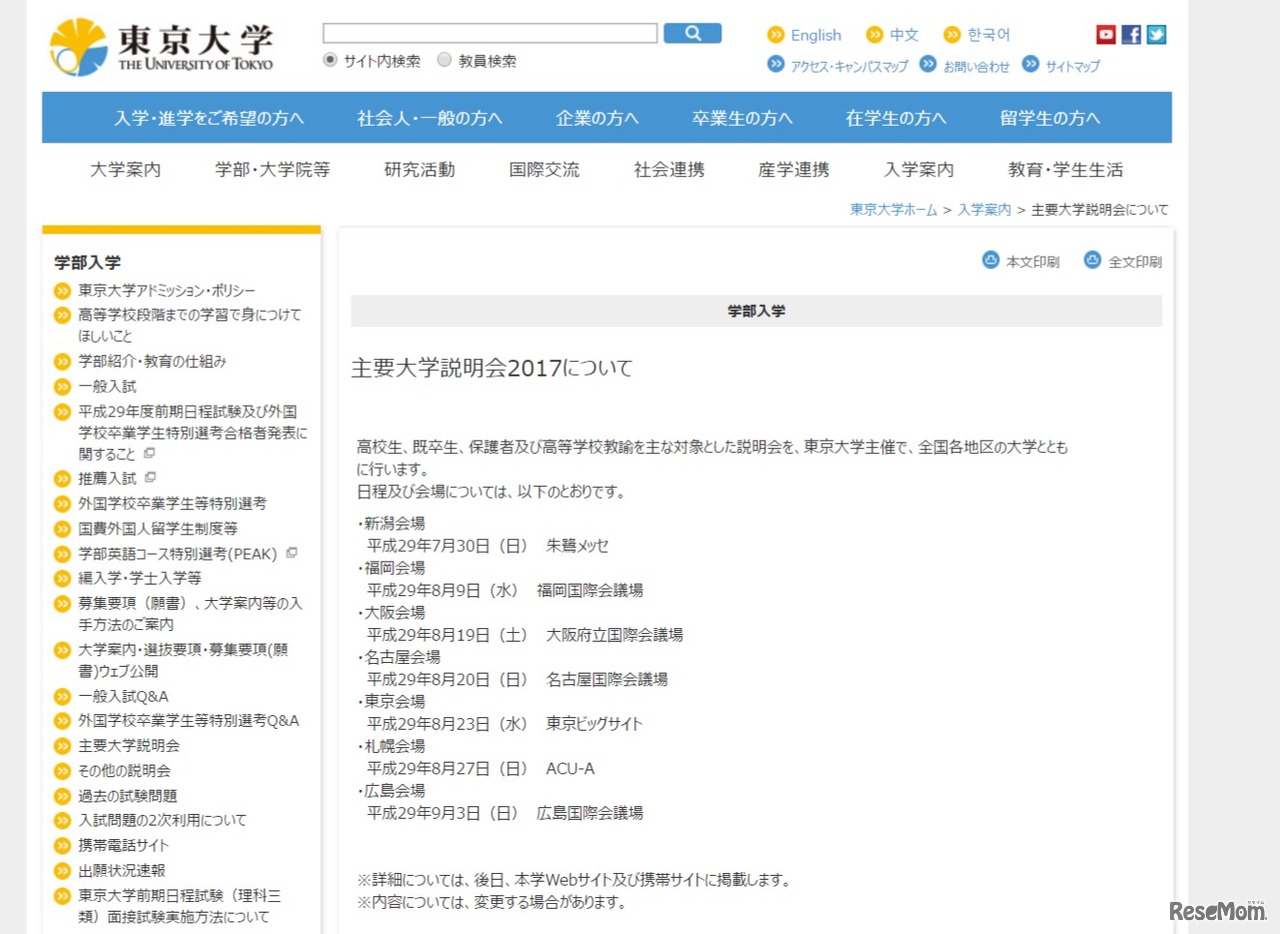
Task: Click the magnifying glass search button
Action: click(692, 34)
